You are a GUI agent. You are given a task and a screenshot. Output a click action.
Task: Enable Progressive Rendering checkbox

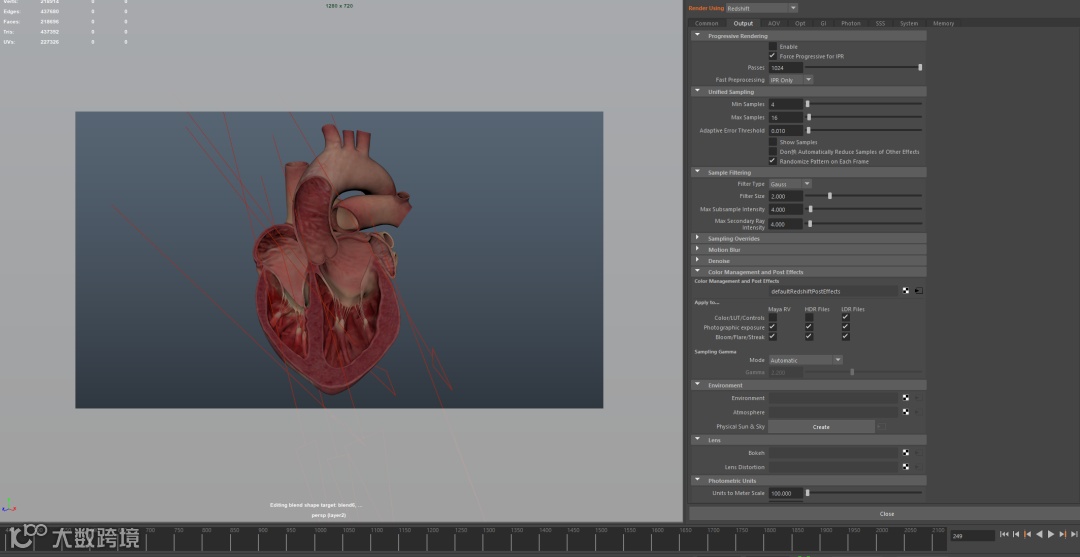pyautogui.click(x=772, y=47)
